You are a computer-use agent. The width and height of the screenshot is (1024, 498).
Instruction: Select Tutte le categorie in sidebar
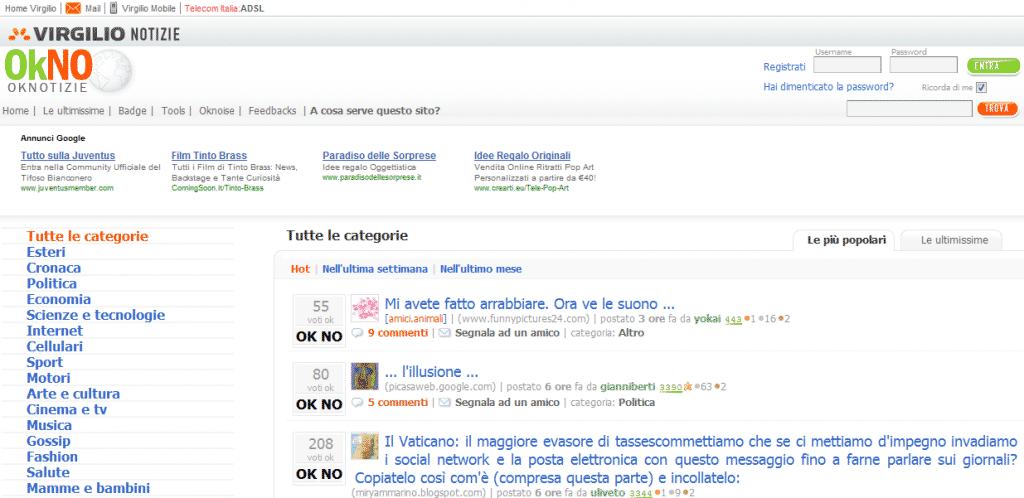pyautogui.click(x=88, y=236)
